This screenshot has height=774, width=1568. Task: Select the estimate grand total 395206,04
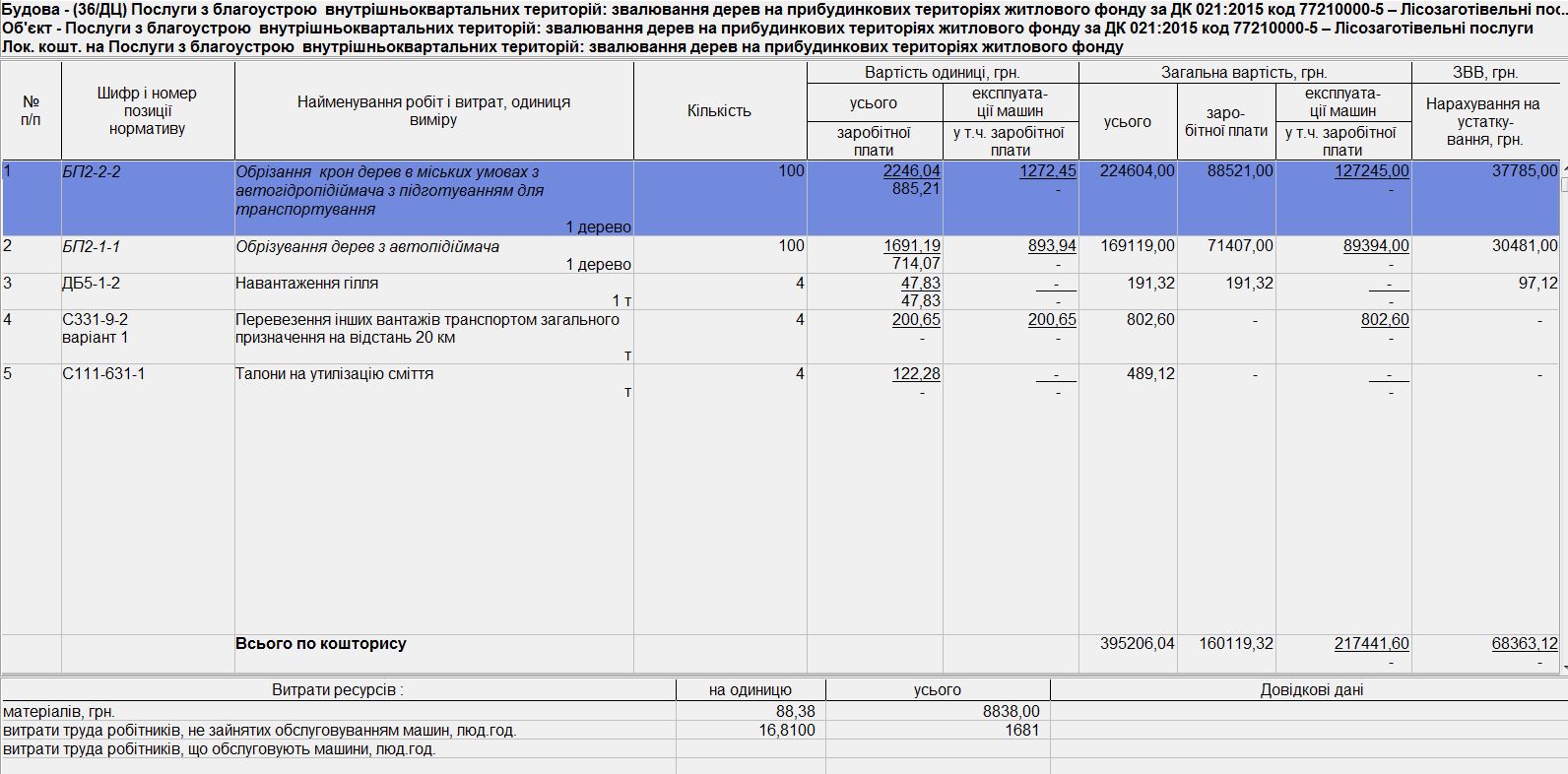[x=1138, y=644]
